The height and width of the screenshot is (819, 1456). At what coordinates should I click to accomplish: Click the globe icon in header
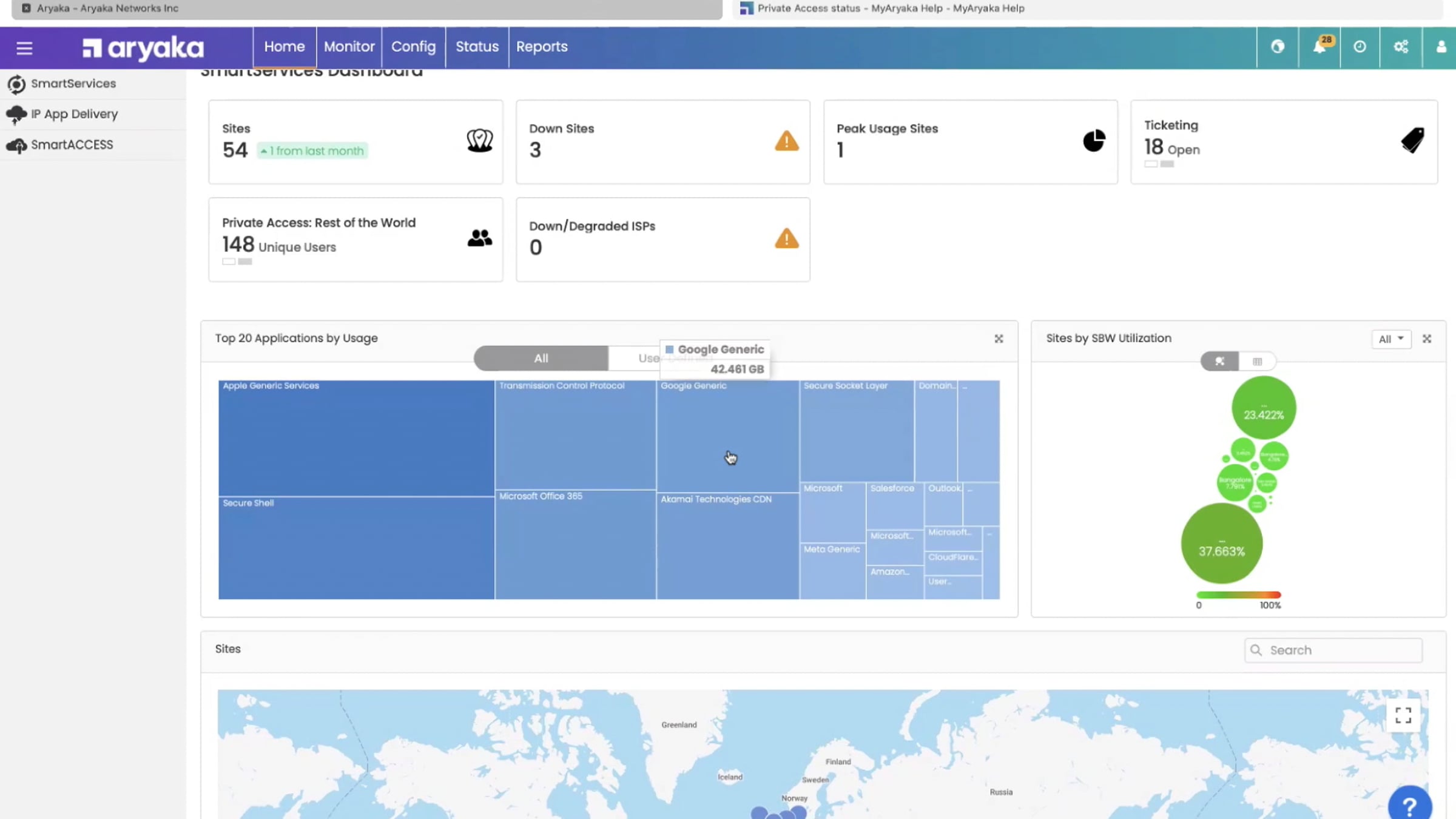[x=1278, y=47]
